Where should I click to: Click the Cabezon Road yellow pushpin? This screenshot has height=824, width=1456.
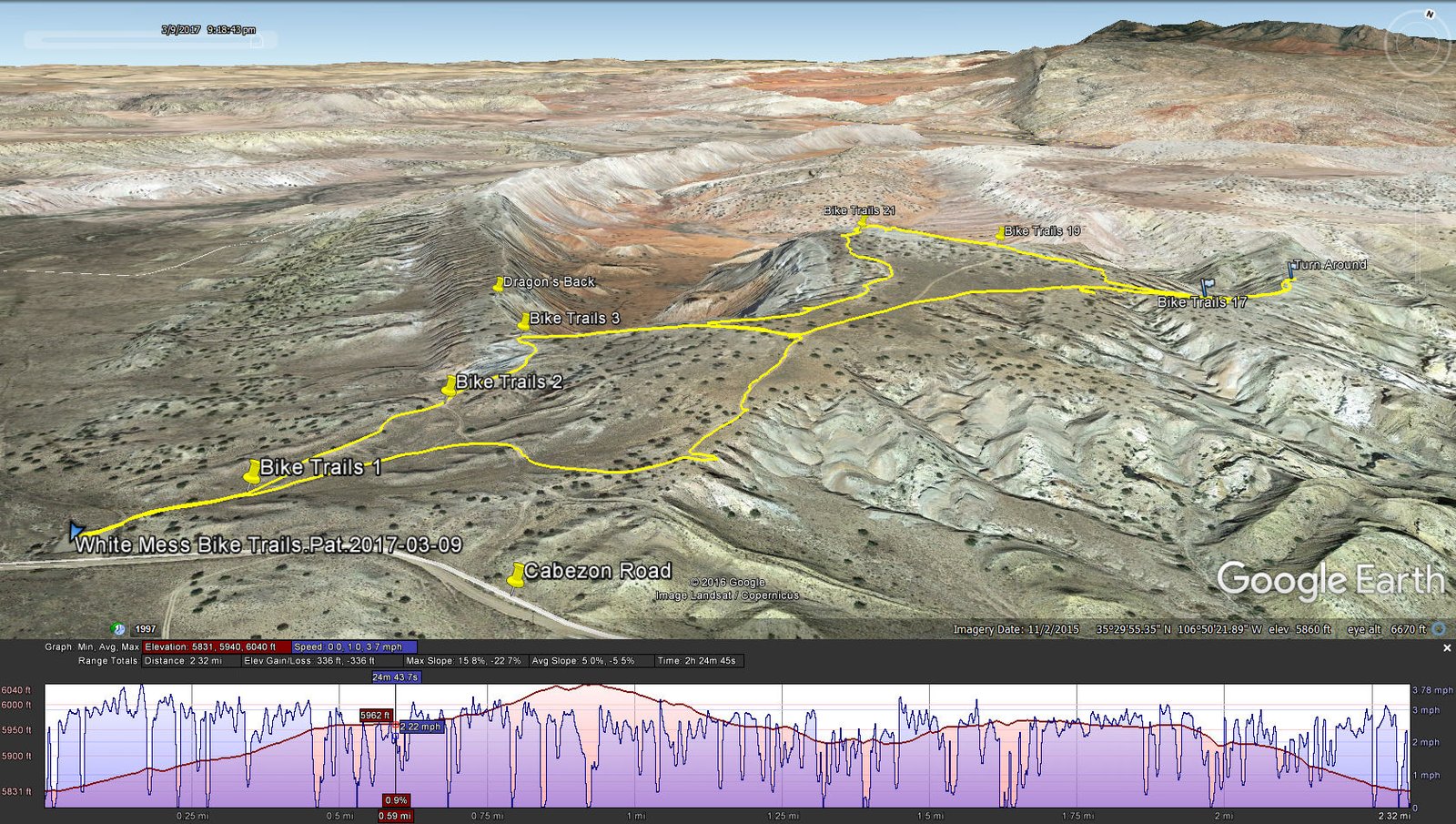click(x=516, y=575)
